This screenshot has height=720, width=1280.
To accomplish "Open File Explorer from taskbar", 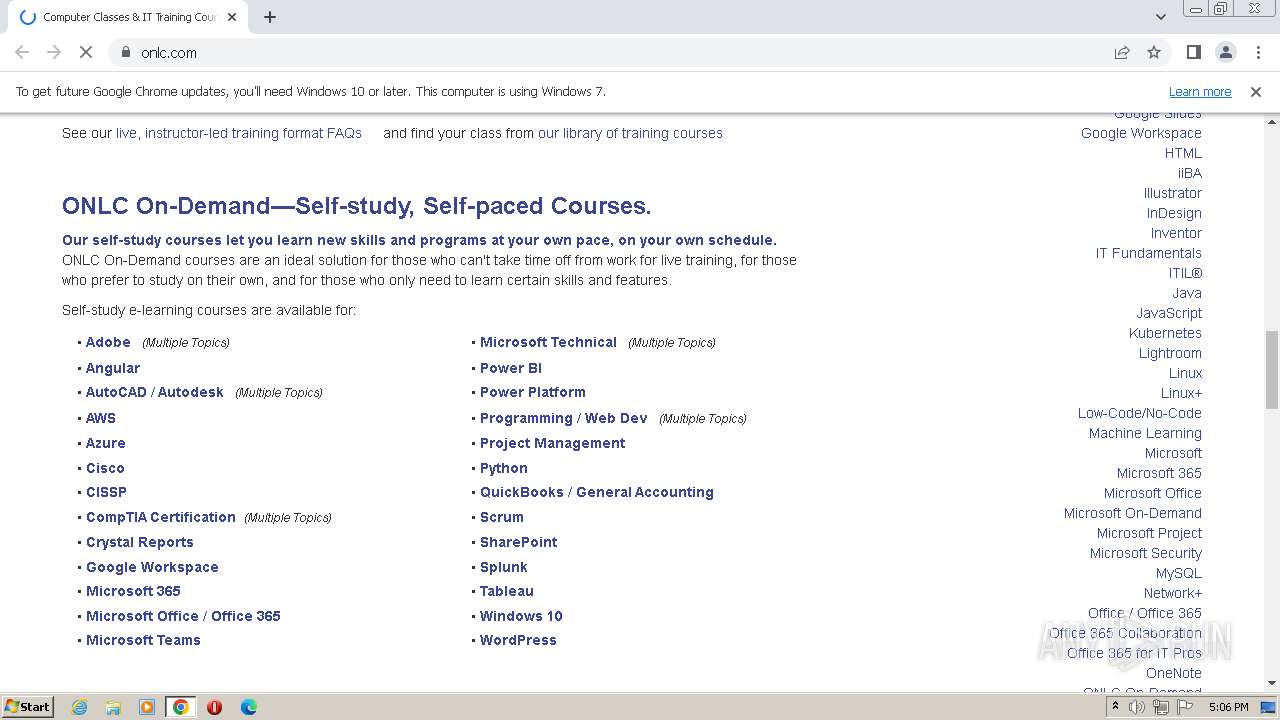I will click(113, 707).
